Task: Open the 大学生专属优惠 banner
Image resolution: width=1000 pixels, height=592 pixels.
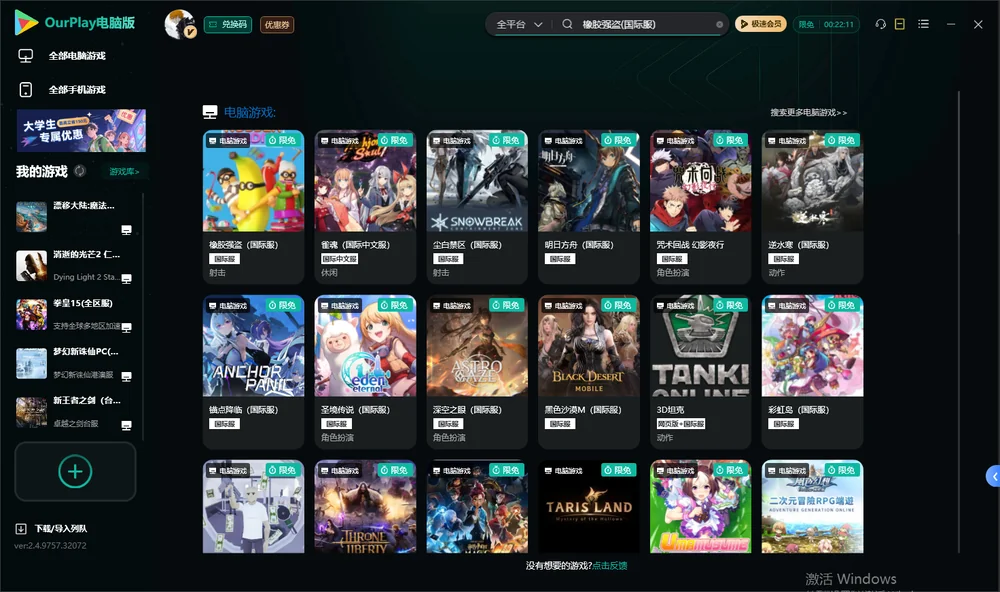Action: point(82,131)
